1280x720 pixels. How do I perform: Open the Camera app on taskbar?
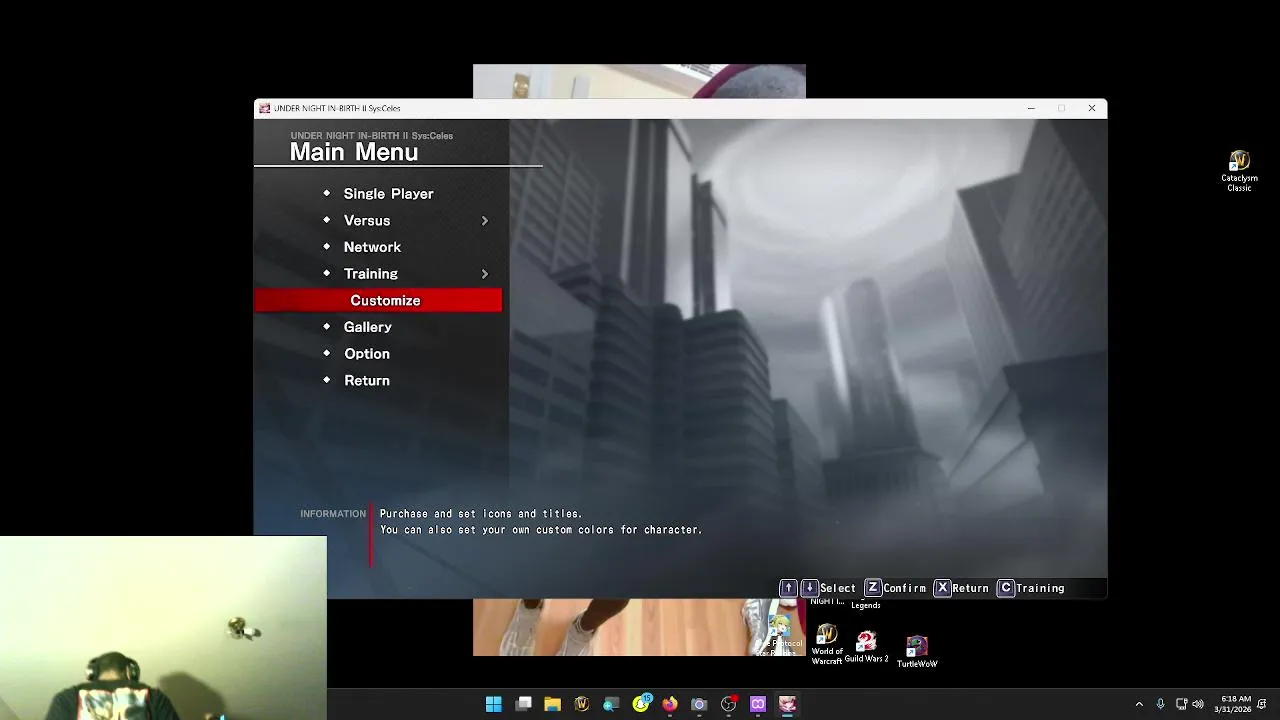click(699, 704)
